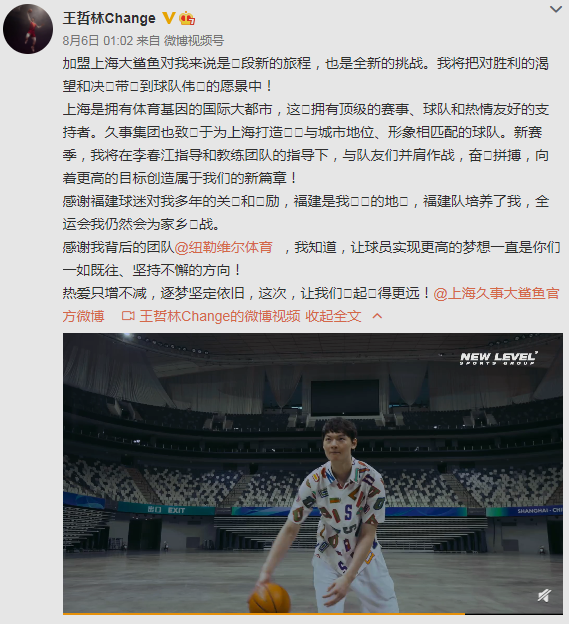Click the orange video progress bar
Viewport: 569px width, 624px height.
263,613
